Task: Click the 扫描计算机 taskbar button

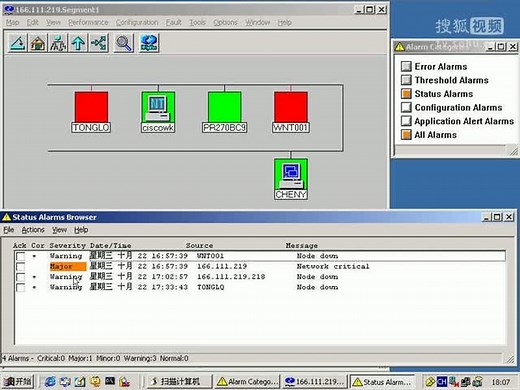Action: tap(179, 381)
